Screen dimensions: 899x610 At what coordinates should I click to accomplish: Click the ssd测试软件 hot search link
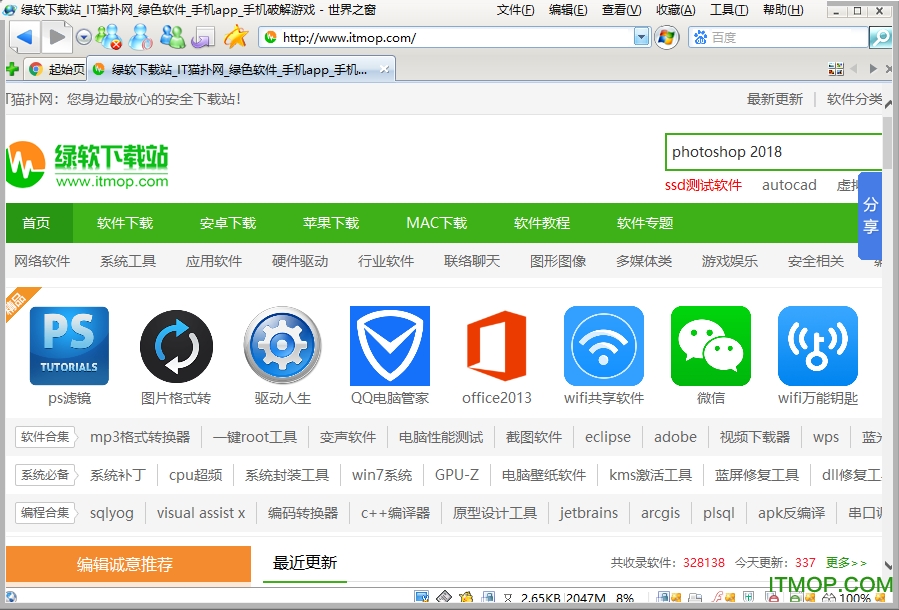pos(703,185)
